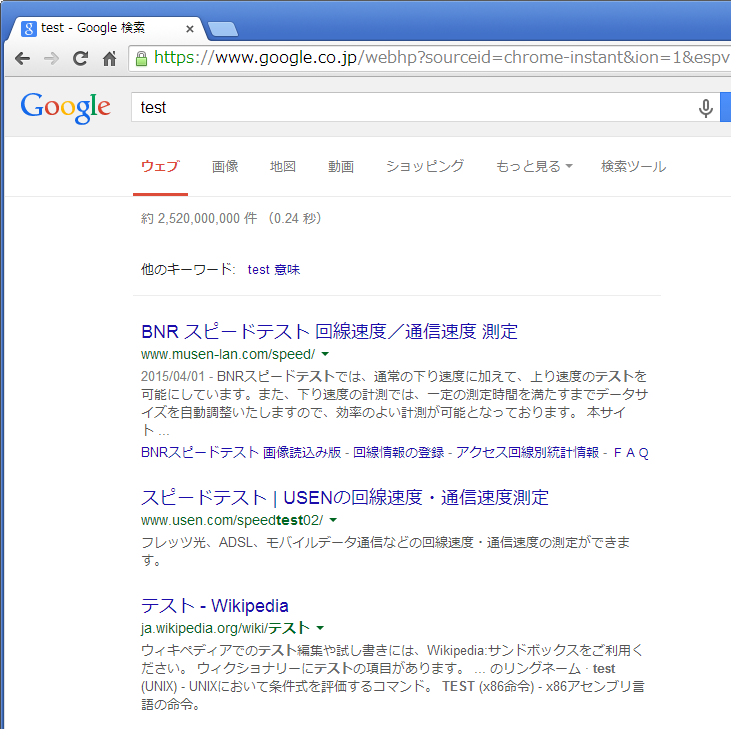Switch to the 動画 tab
The image size is (731, 729).
tap(341, 166)
